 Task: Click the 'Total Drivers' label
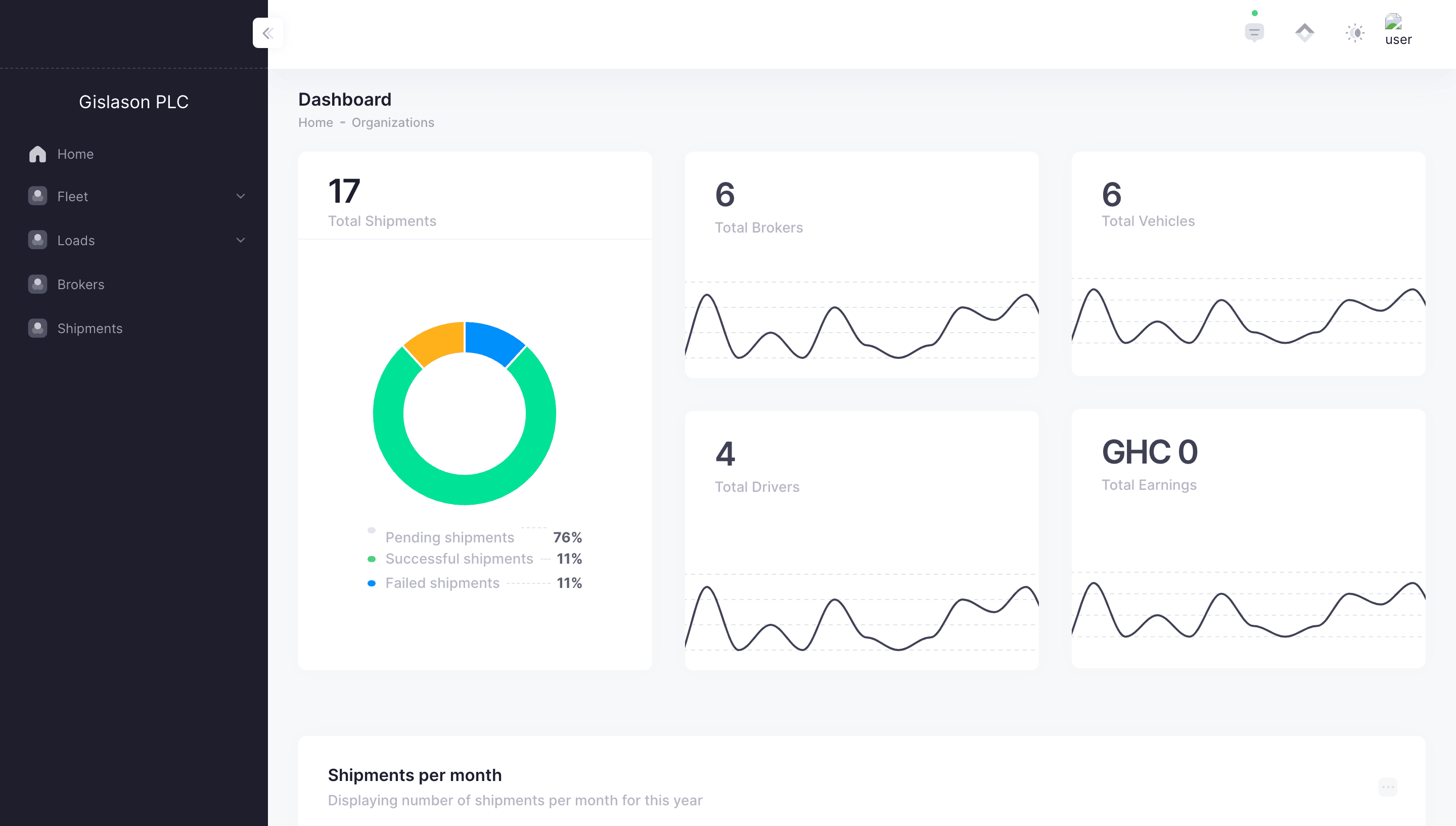[757, 487]
